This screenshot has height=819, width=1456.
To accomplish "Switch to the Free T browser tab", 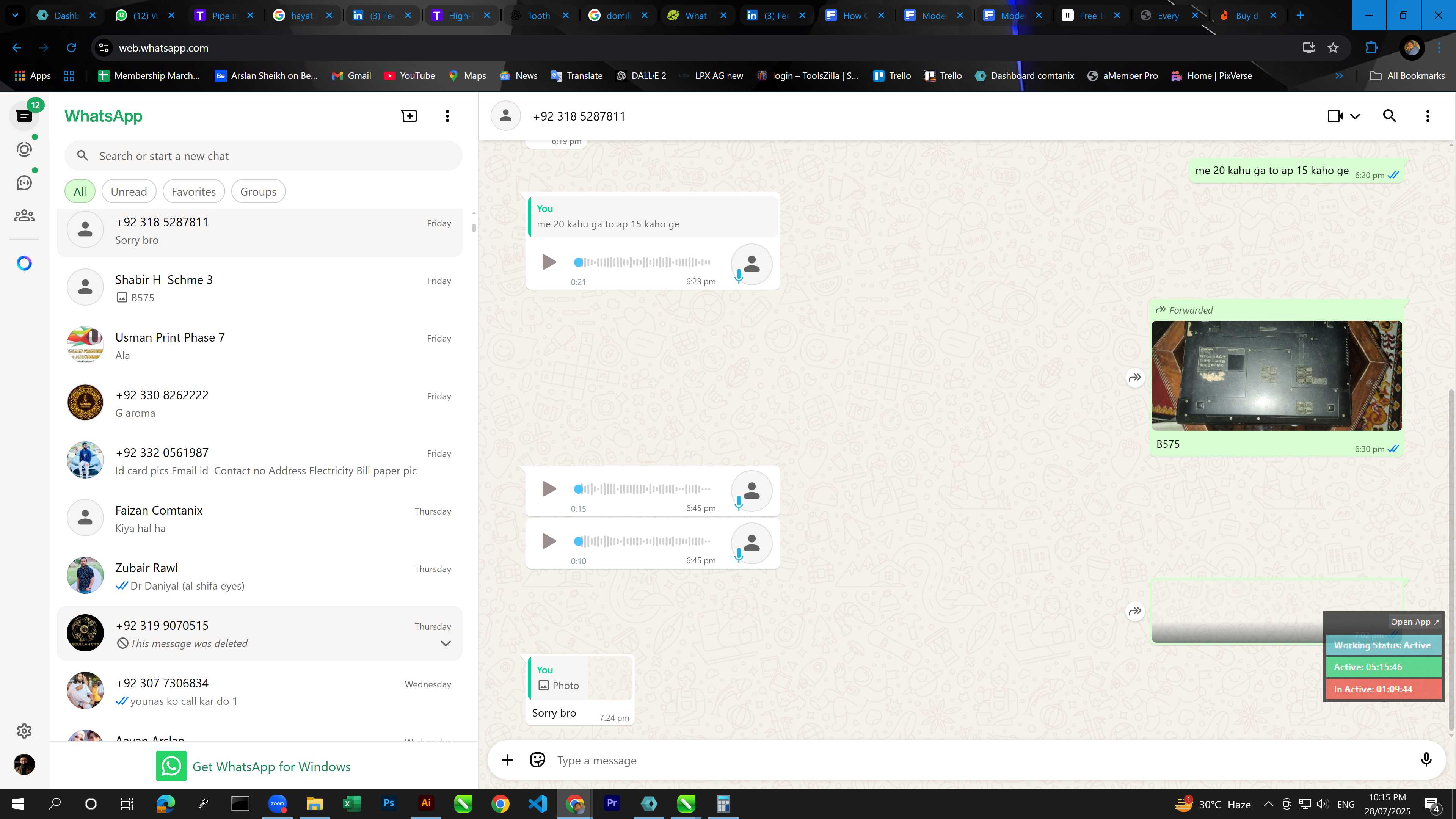I will click(x=1092, y=15).
